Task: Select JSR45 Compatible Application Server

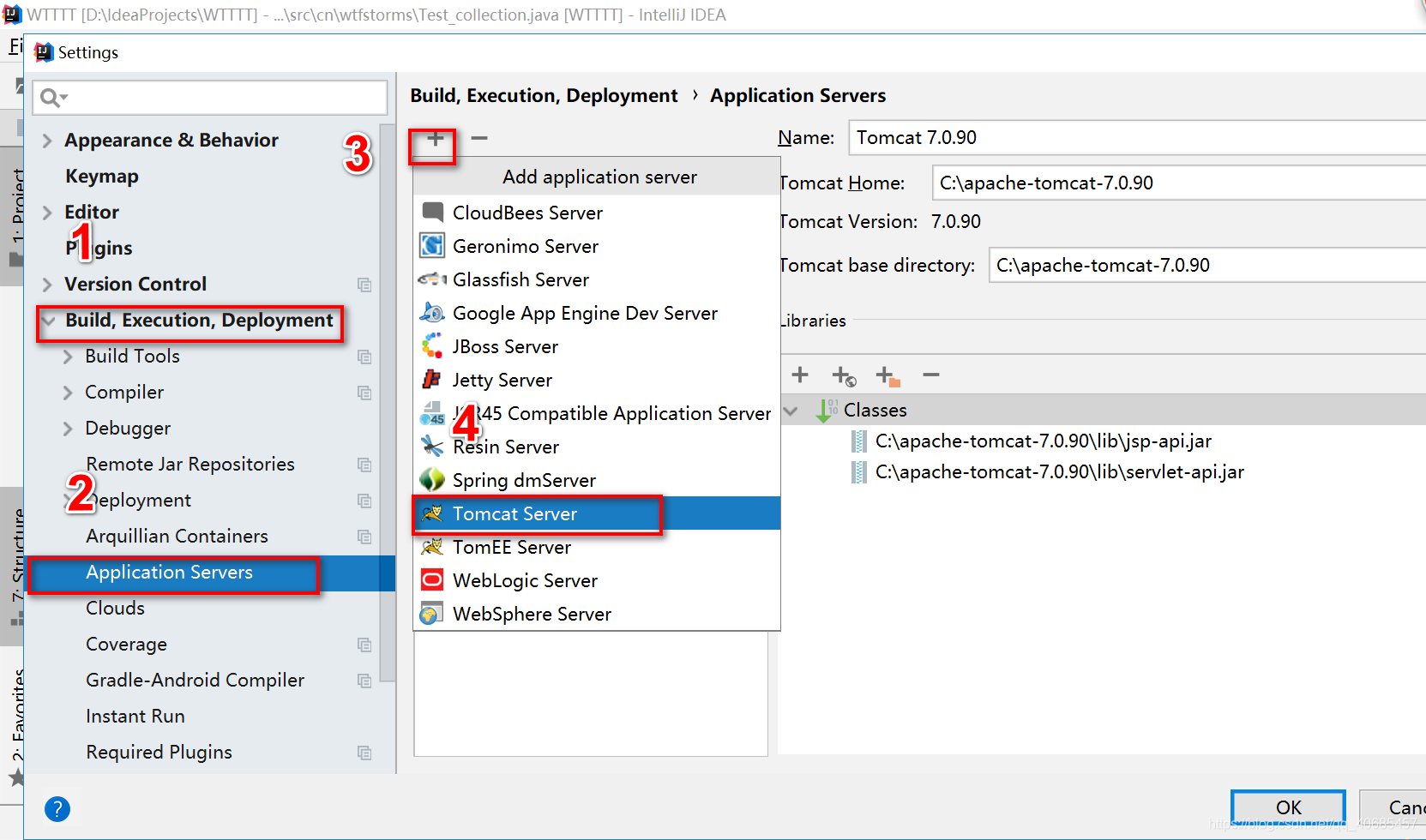Action: coord(597,413)
